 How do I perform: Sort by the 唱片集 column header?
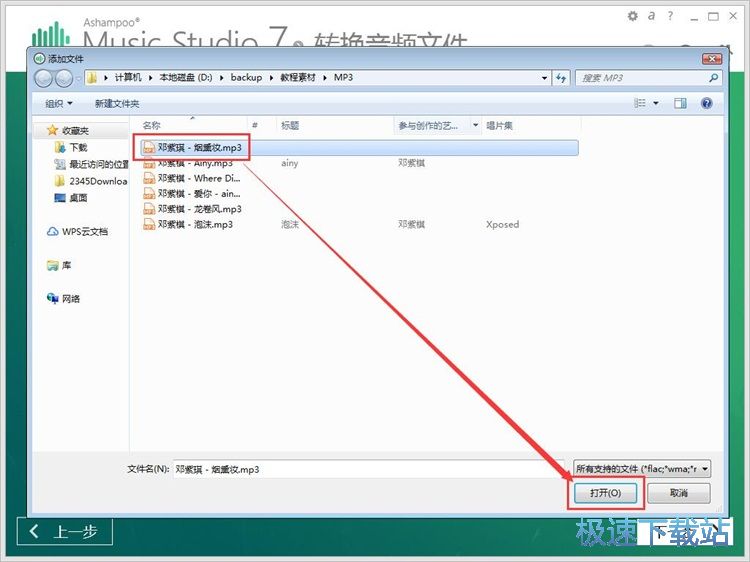499,125
